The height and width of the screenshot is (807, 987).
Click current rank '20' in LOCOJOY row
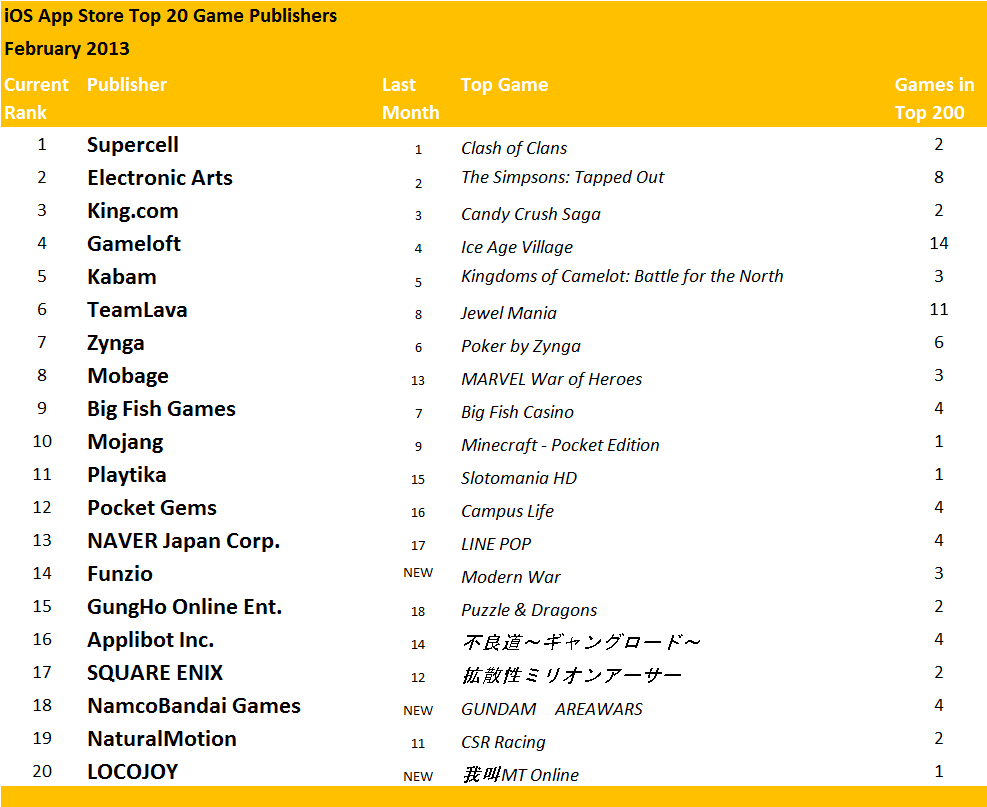(x=42, y=772)
